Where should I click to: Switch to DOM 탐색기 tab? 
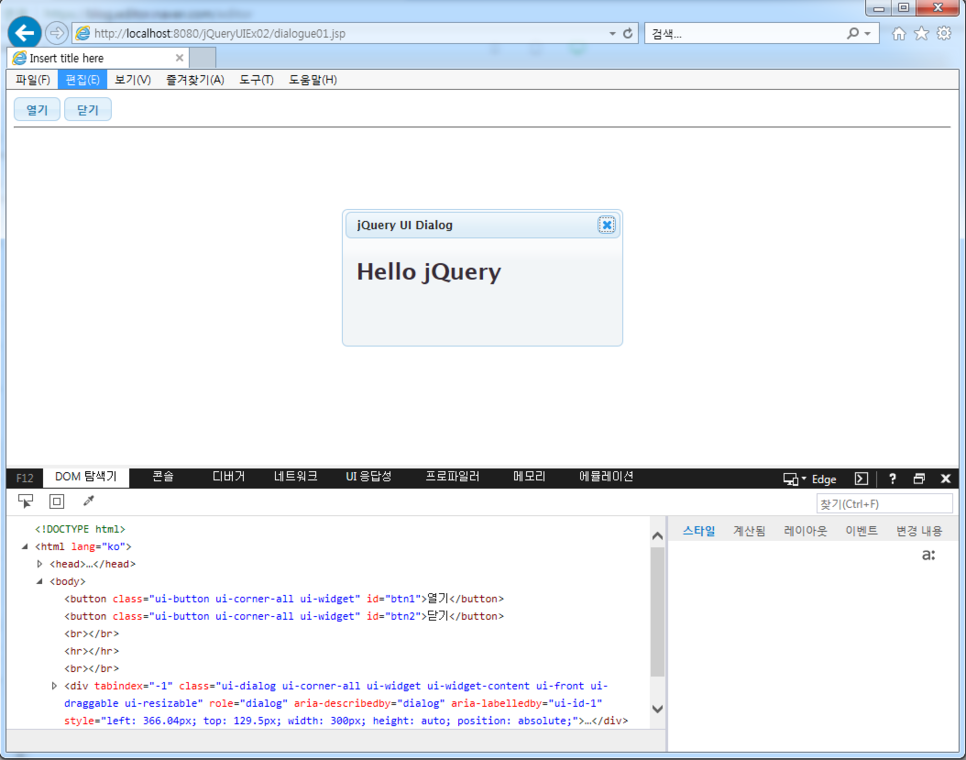tap(86, 477)
